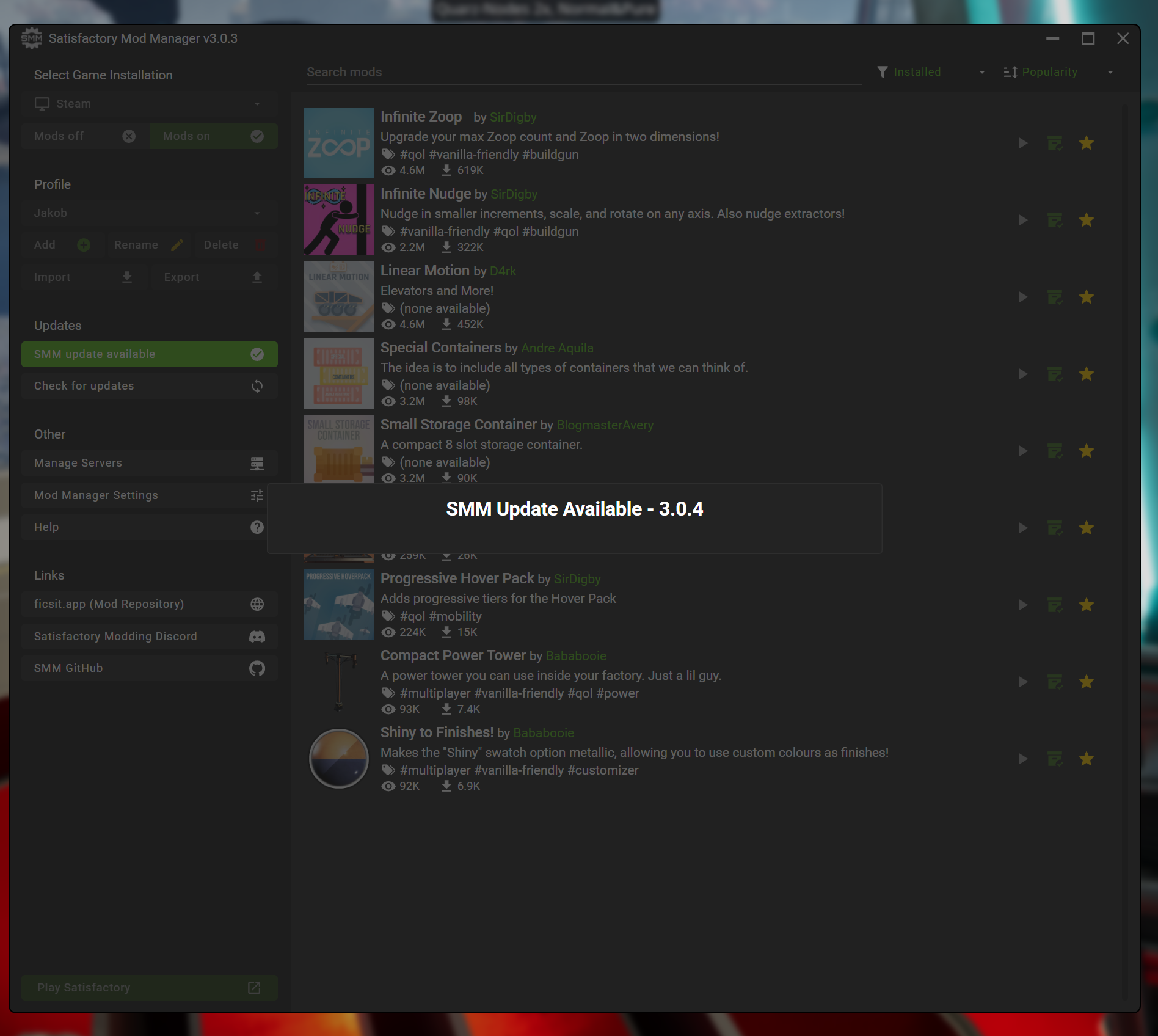Click the sliders icon on Mod Manager Settings
The image size is (1158, 1036).
(x=257, y=495)
